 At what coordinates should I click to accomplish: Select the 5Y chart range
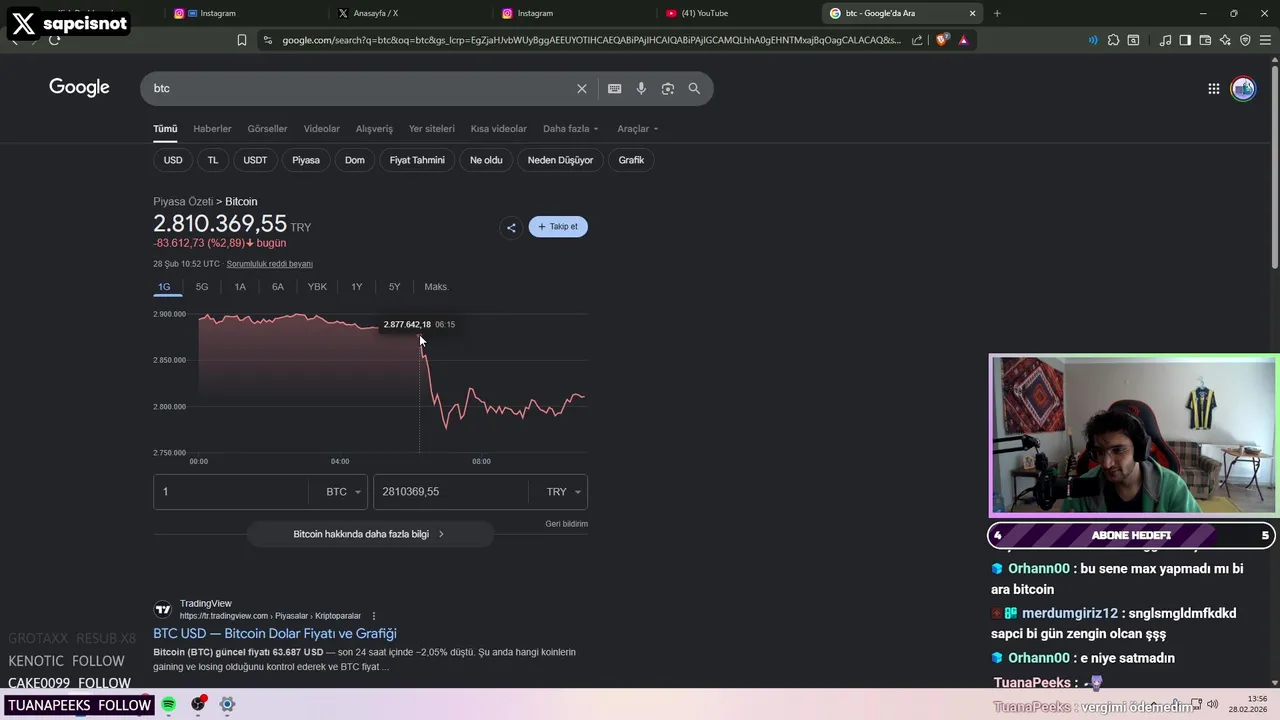point(394,287)
